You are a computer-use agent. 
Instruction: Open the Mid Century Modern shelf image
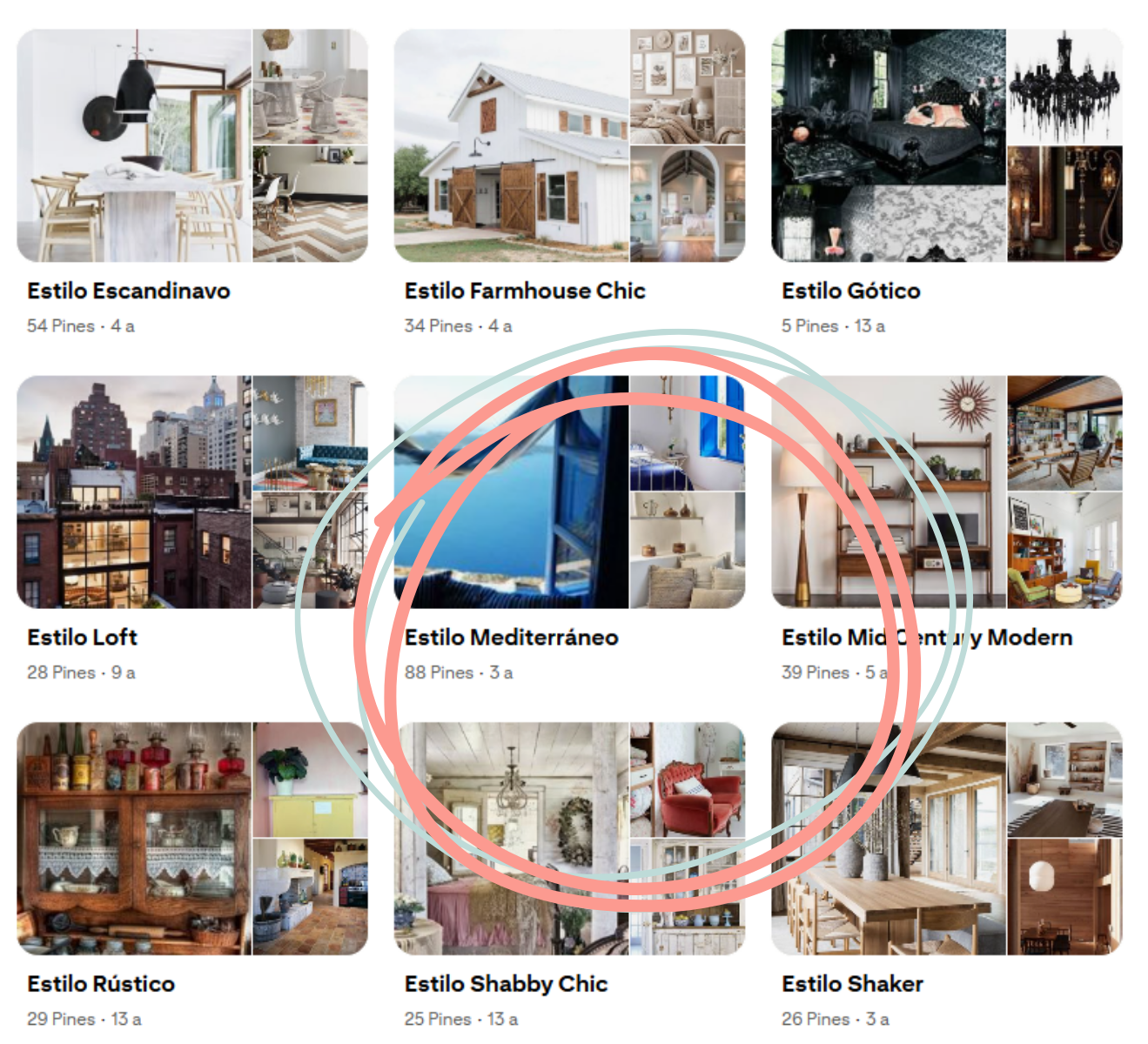tap(889, 492)
